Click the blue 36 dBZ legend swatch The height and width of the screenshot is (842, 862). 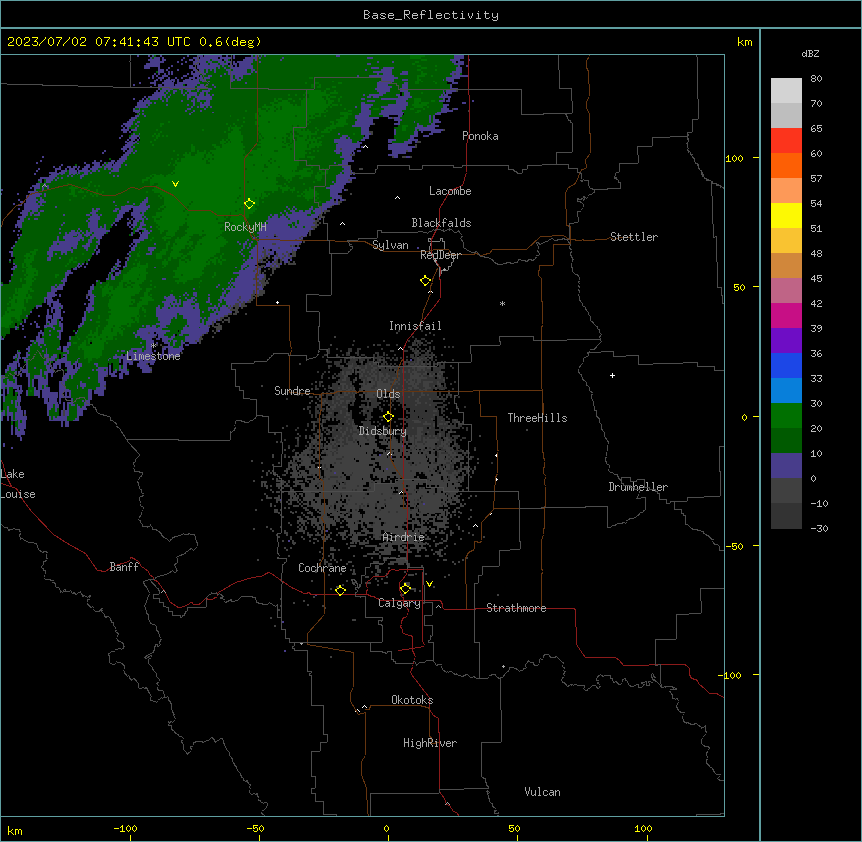[x=786, y=365]
